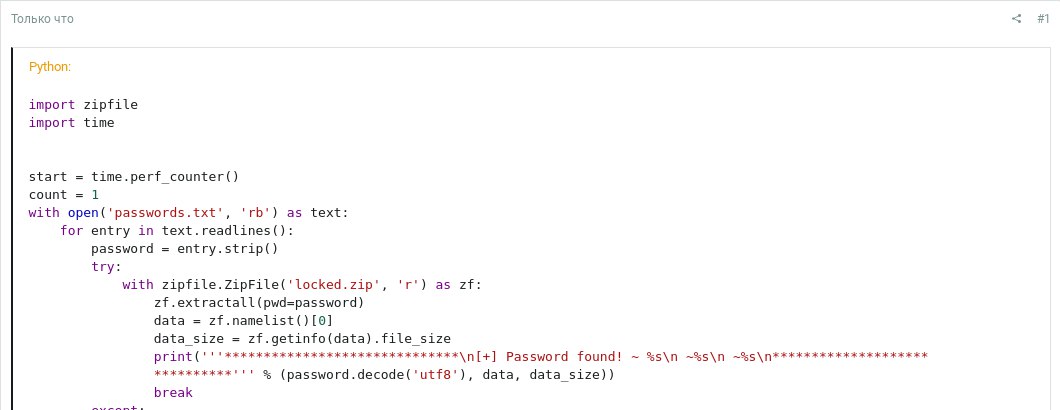Click the share icon on the post

(1016, 19)
